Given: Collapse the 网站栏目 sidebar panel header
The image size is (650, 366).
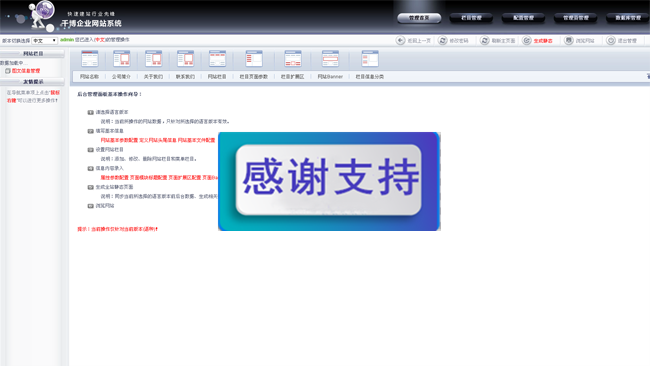Looking at the screenshot, I should click(32, 53).
